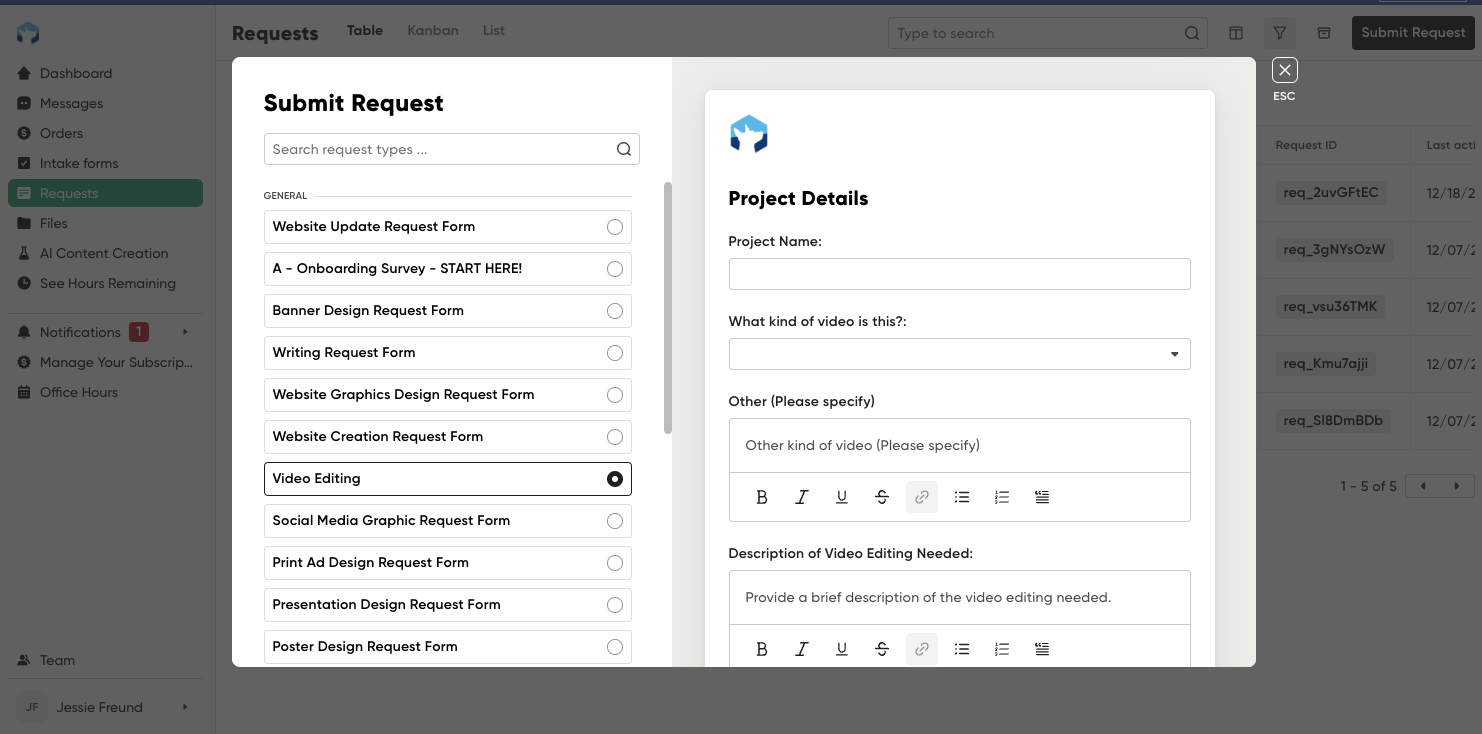Viewport: 1482px width, 734px height.
Task: Select Website Creation Request Form radio
Action: coord(615,437)
